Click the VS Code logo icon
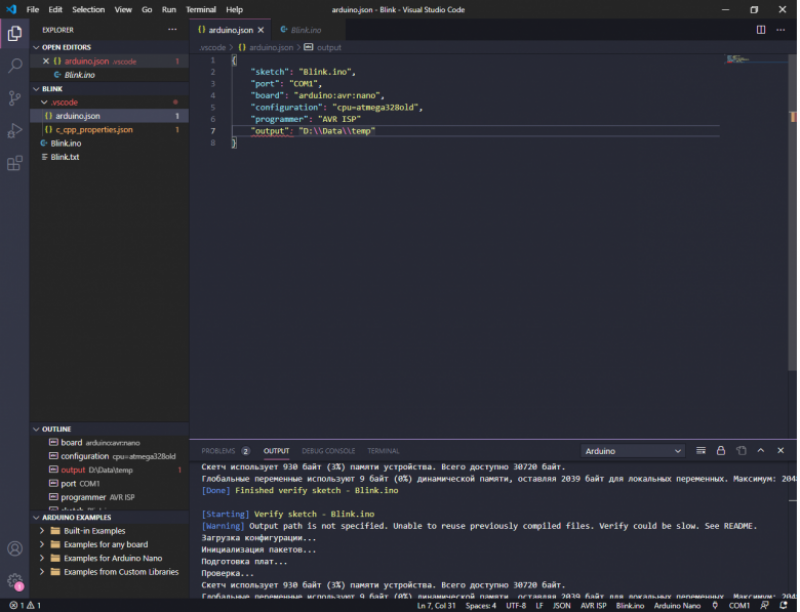This screenshot has height=612, width=800. click(11, 9)
